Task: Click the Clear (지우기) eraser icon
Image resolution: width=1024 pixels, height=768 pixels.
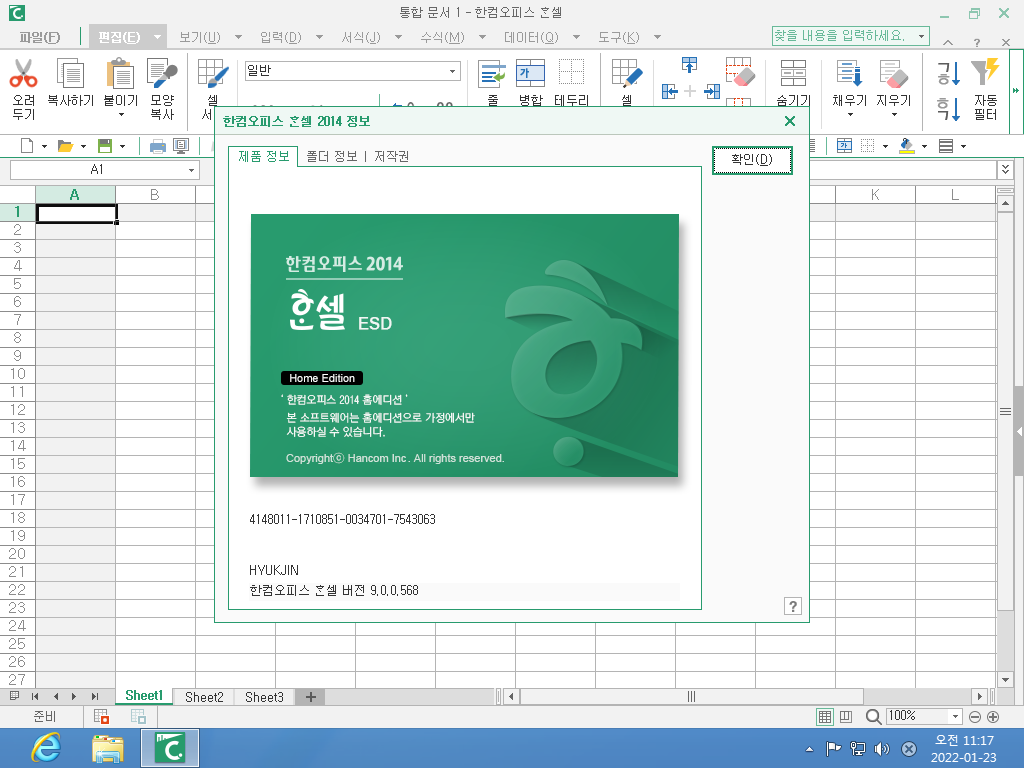Action: point(893,73)
